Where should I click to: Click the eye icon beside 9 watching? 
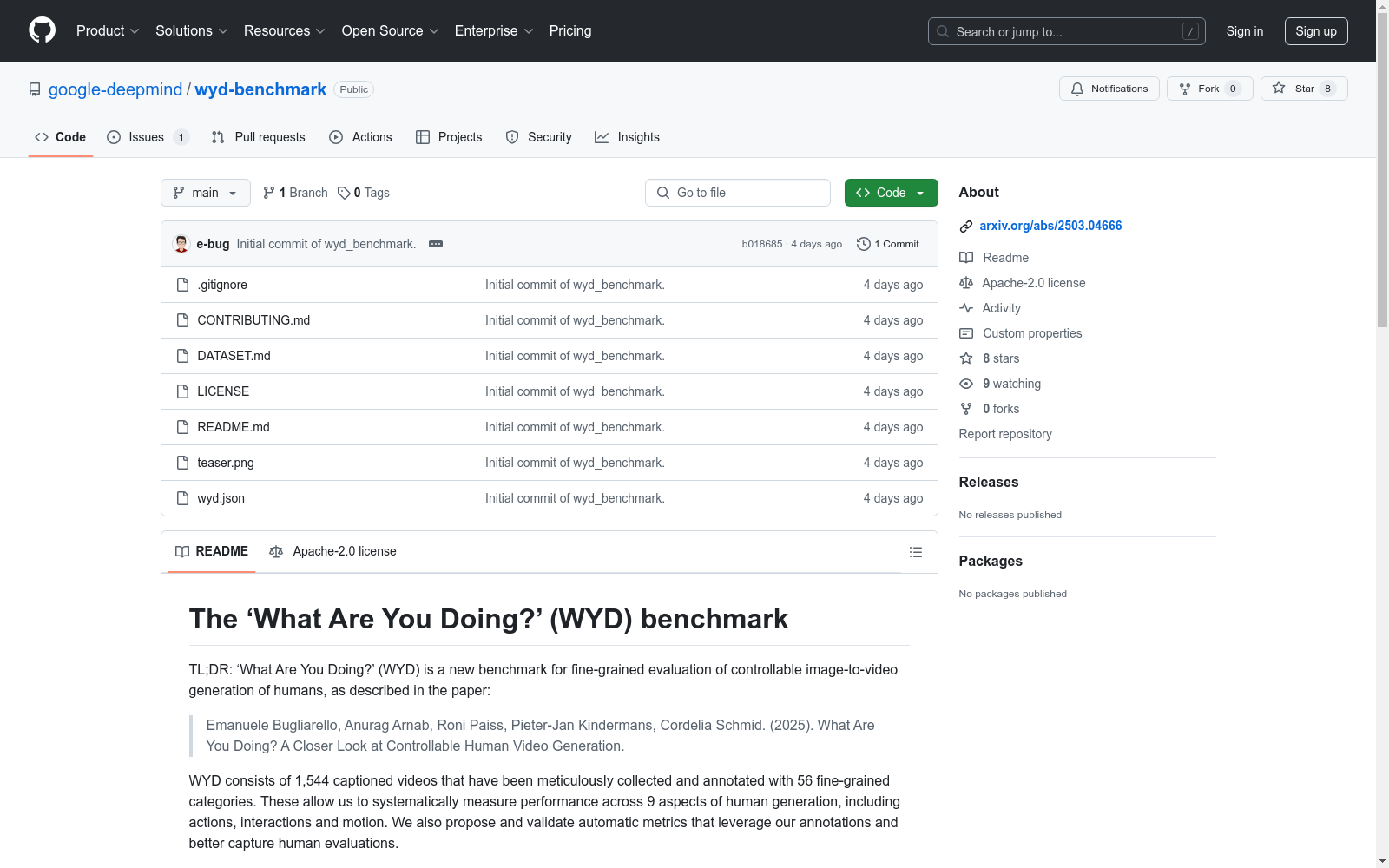tap(966, 384)
